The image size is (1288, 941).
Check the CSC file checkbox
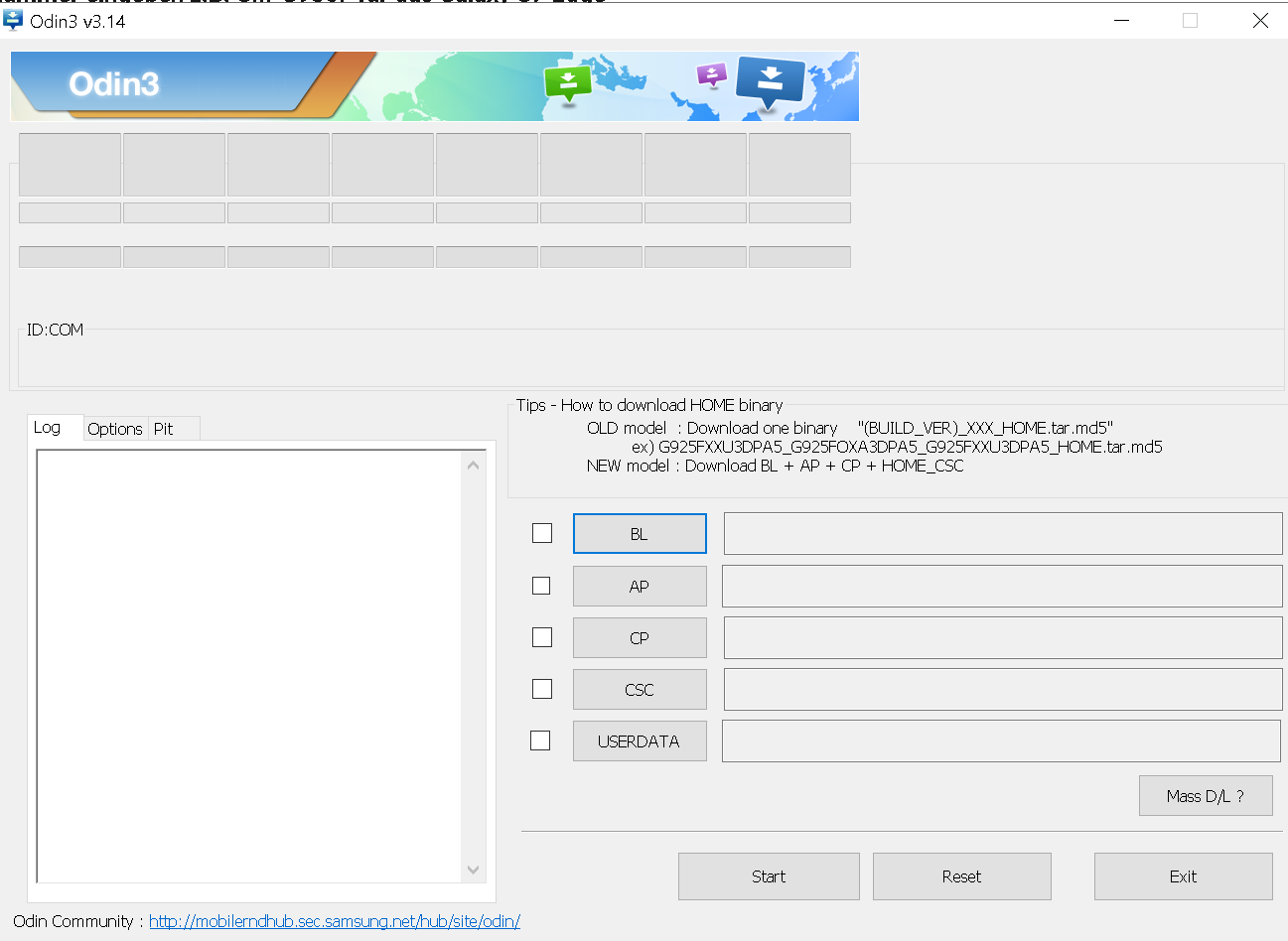pos(542,689)
